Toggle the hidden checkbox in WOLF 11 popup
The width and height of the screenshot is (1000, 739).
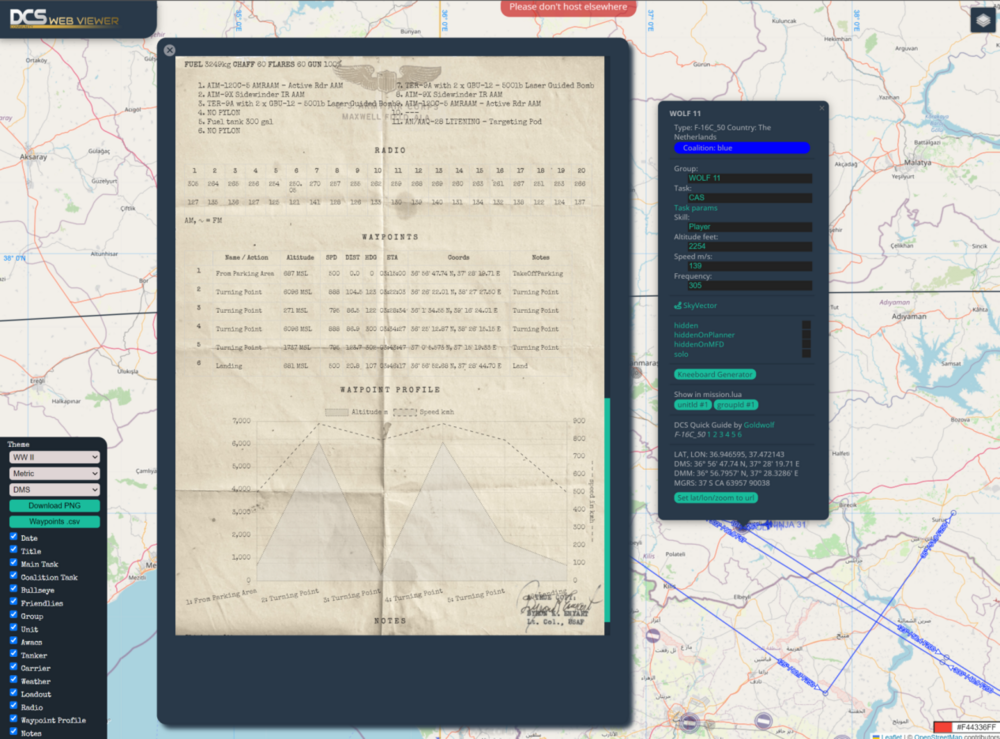click(806, 325)
